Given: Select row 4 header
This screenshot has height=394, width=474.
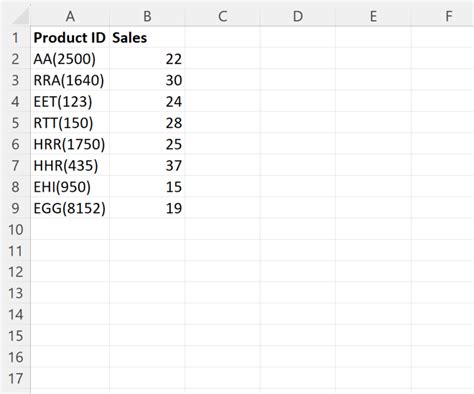Looking at the screenshot, I should click(15, 101).
